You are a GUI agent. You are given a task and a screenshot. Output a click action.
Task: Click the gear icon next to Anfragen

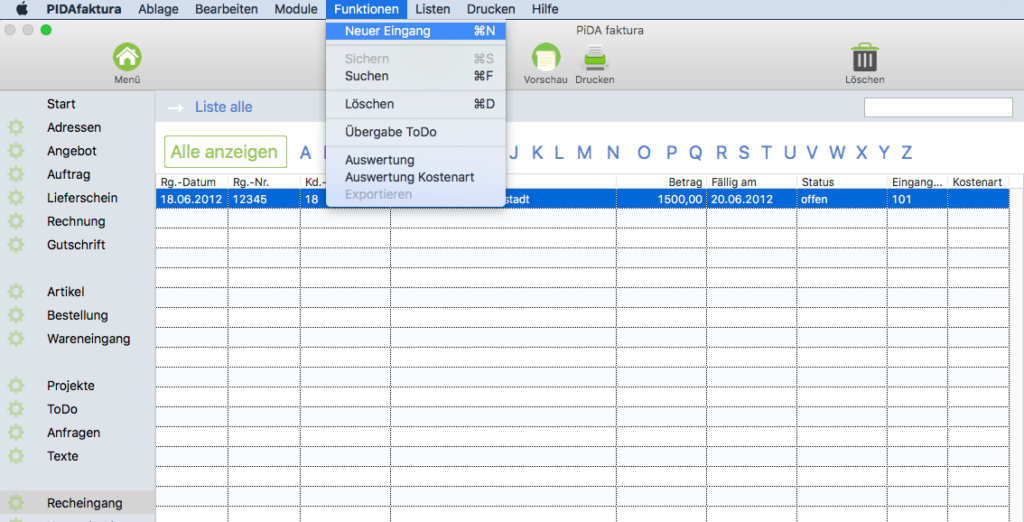16,432
